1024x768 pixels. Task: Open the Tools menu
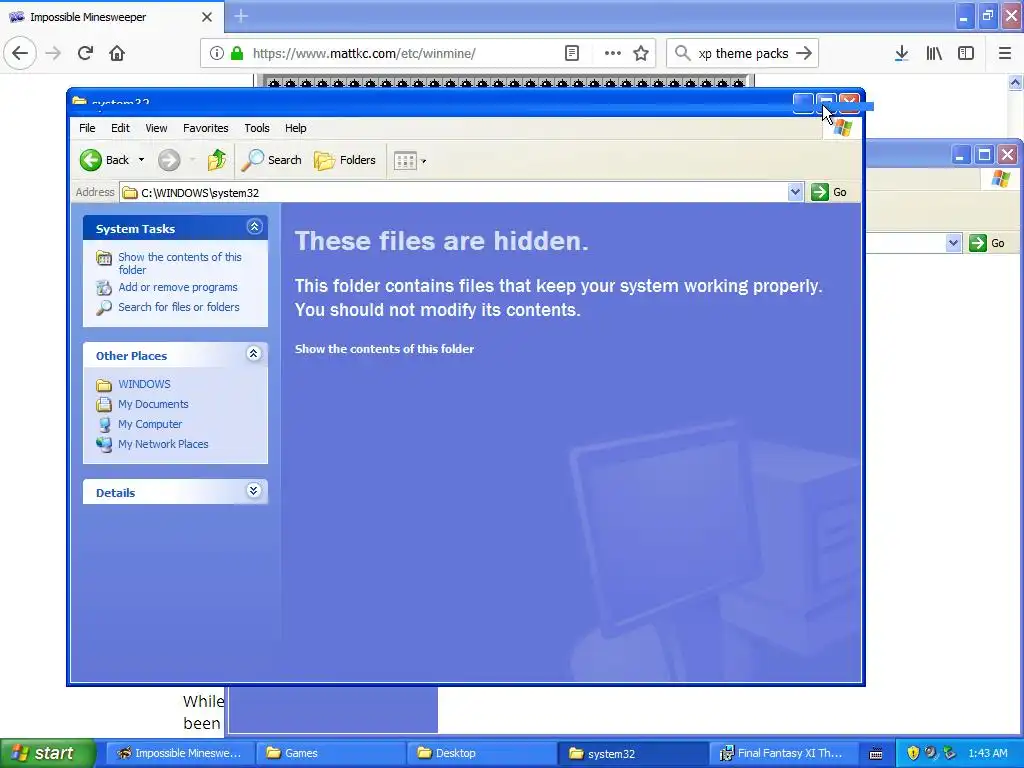tap(257, 128)
